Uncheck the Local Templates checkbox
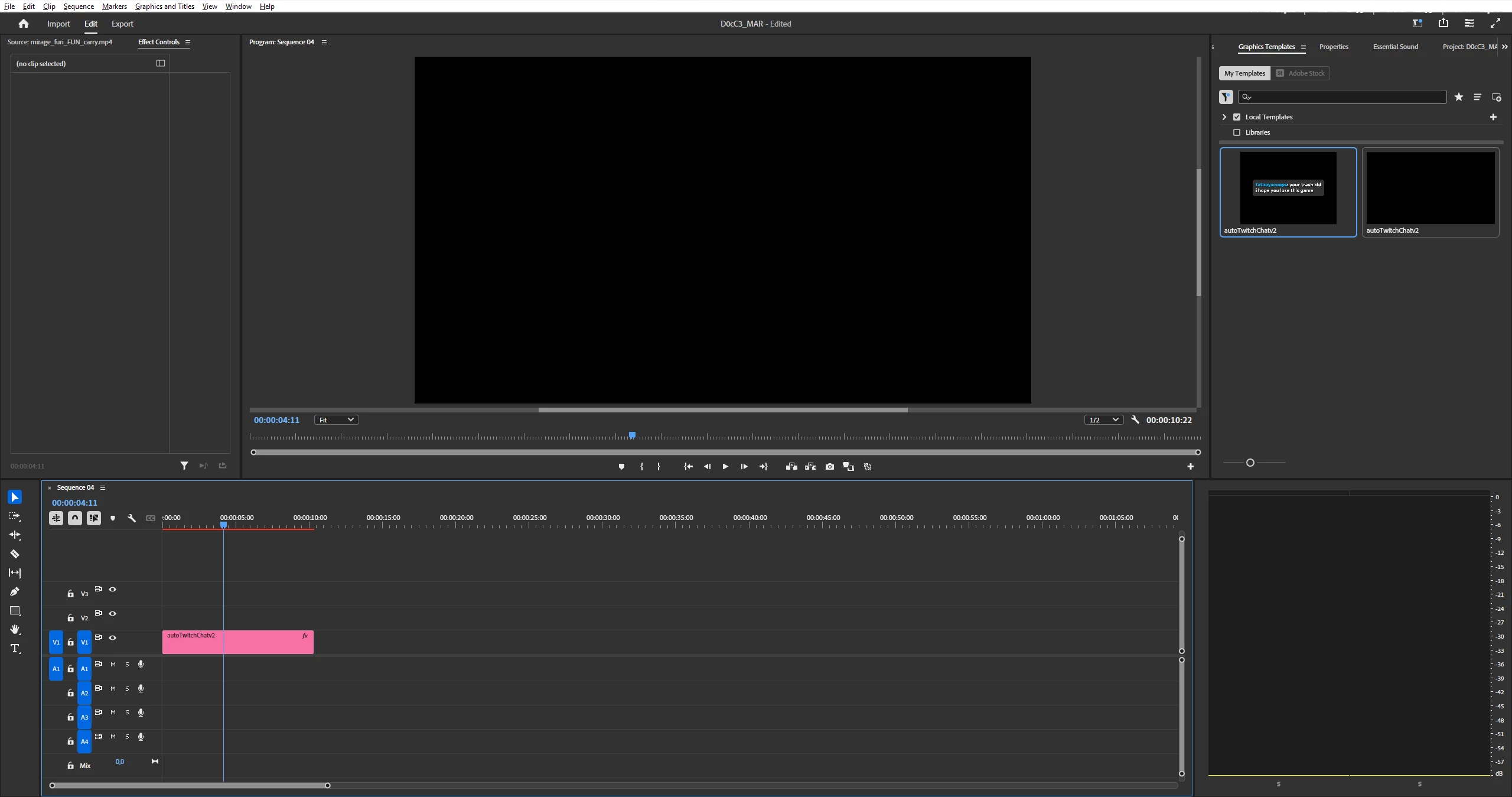Screen dimensions: 1512x797 pyautogui.click(x=1237, y=117)
